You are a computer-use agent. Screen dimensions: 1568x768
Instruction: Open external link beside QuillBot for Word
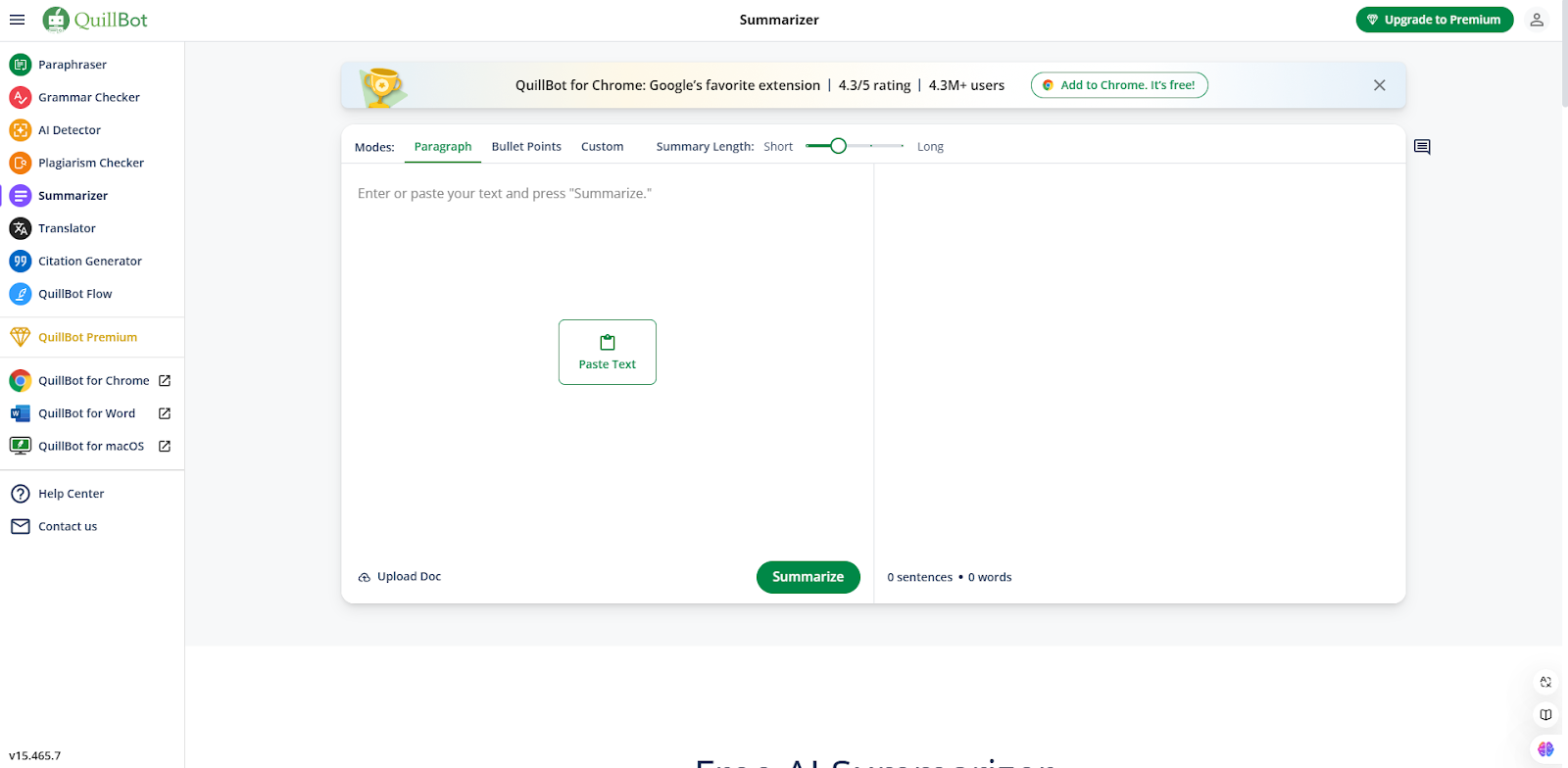point(165,413)
